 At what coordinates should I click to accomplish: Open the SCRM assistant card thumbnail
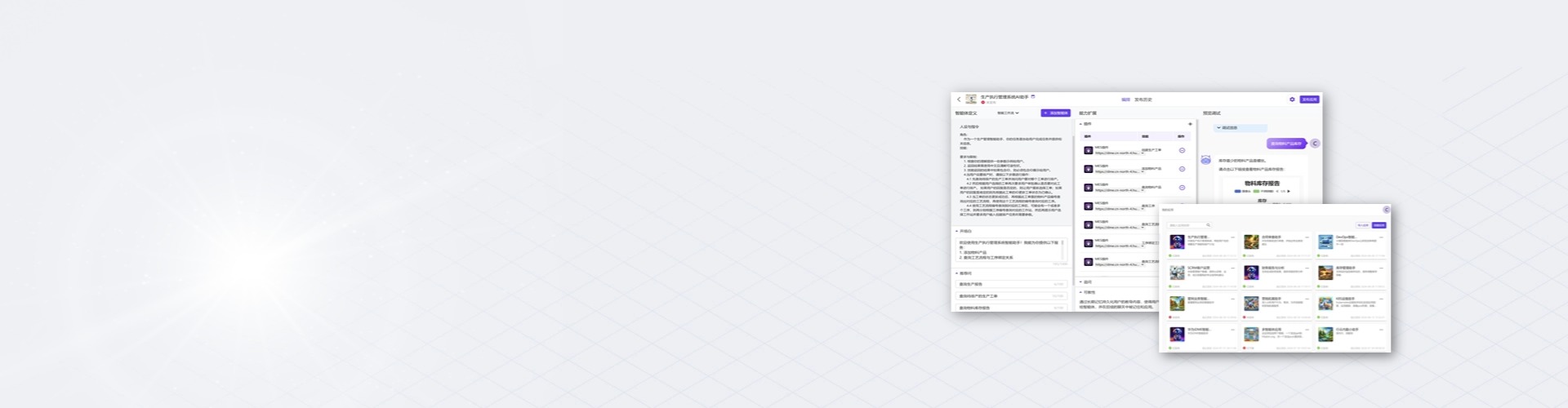click(1177, 273)
